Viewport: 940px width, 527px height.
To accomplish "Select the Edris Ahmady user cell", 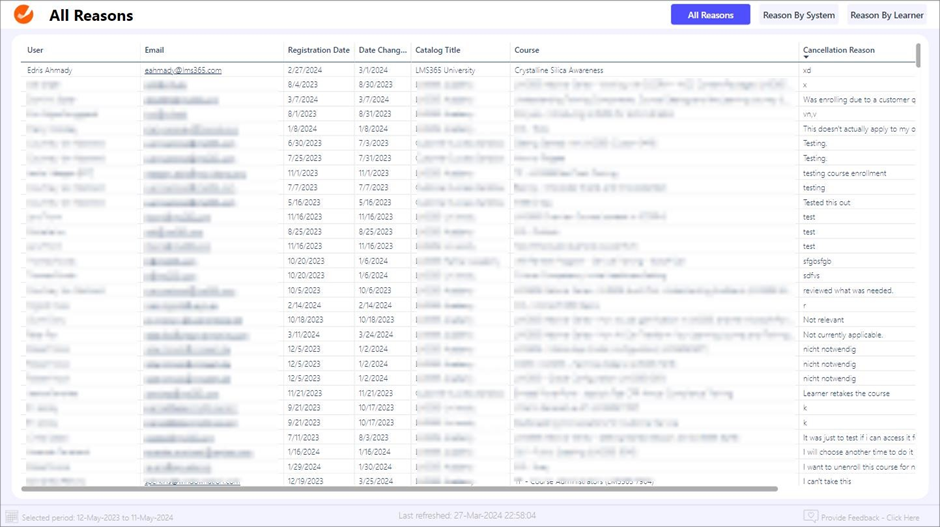I will 50,71.
